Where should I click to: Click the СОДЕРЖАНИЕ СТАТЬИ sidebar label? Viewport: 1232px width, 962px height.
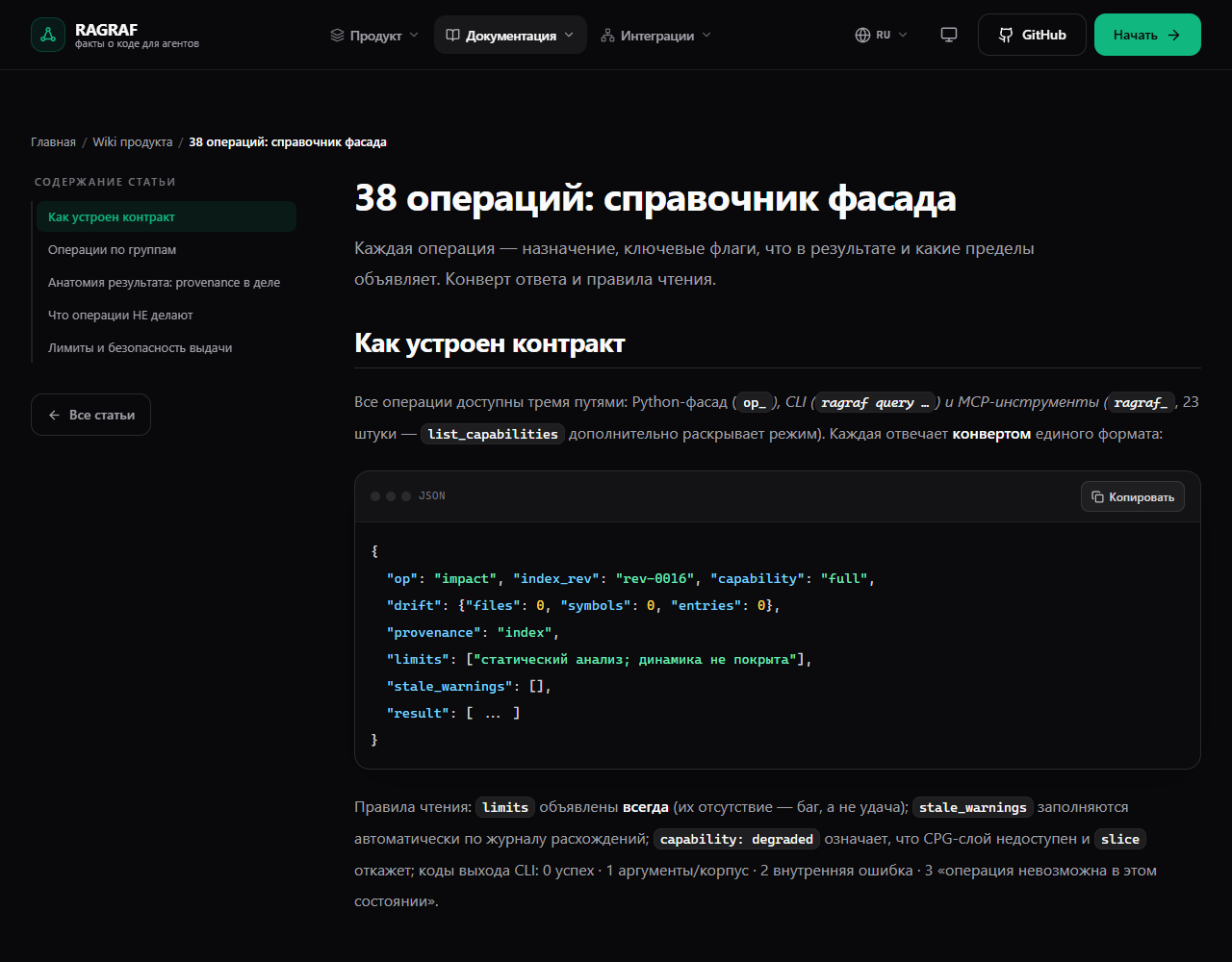click(105, 182)
